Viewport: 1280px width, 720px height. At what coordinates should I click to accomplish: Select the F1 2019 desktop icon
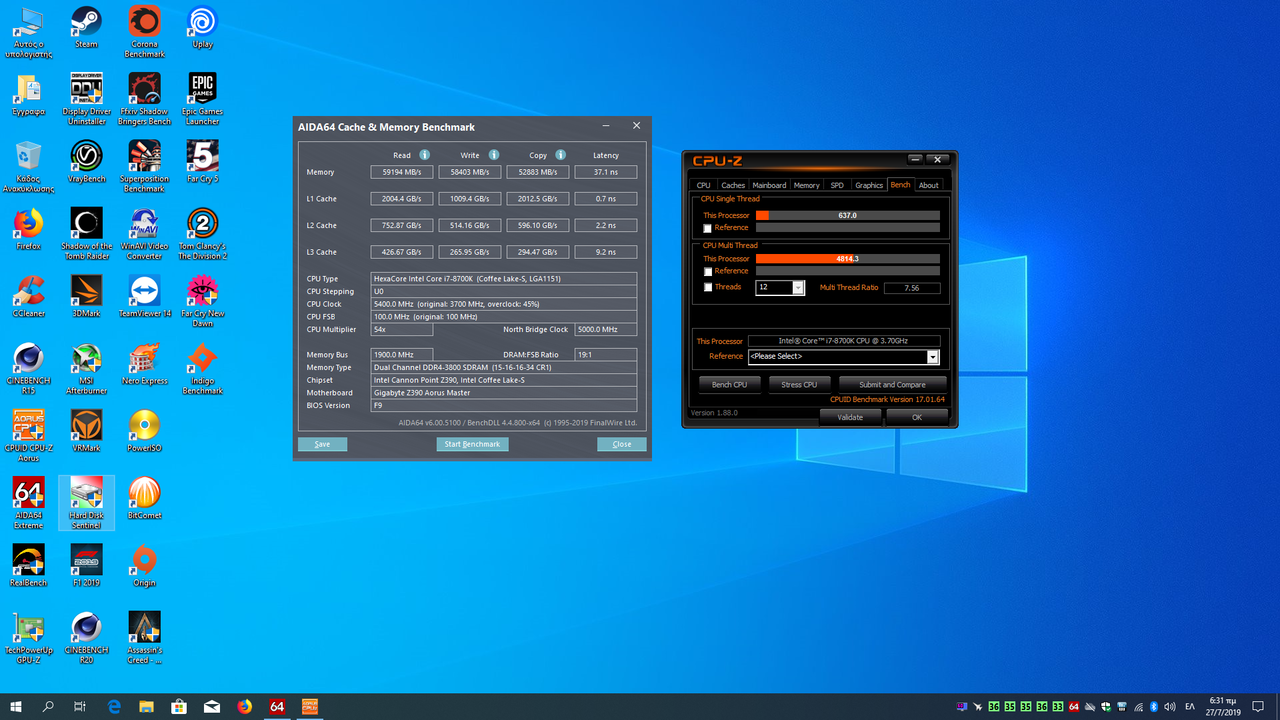click(86, 565)
